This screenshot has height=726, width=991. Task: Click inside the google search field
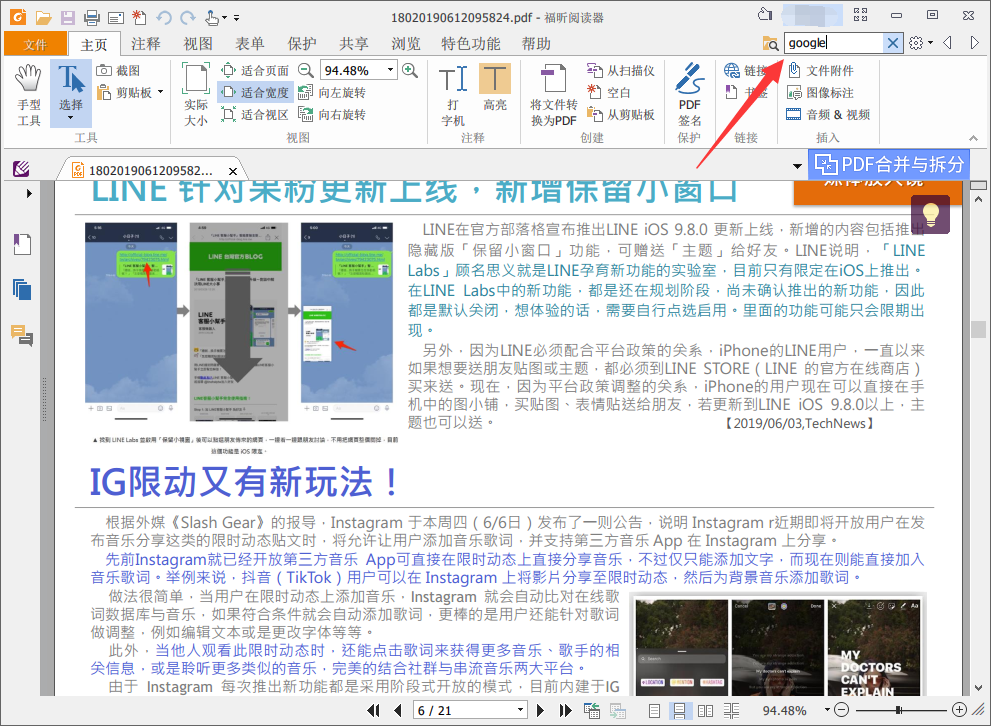pos(833,43)
